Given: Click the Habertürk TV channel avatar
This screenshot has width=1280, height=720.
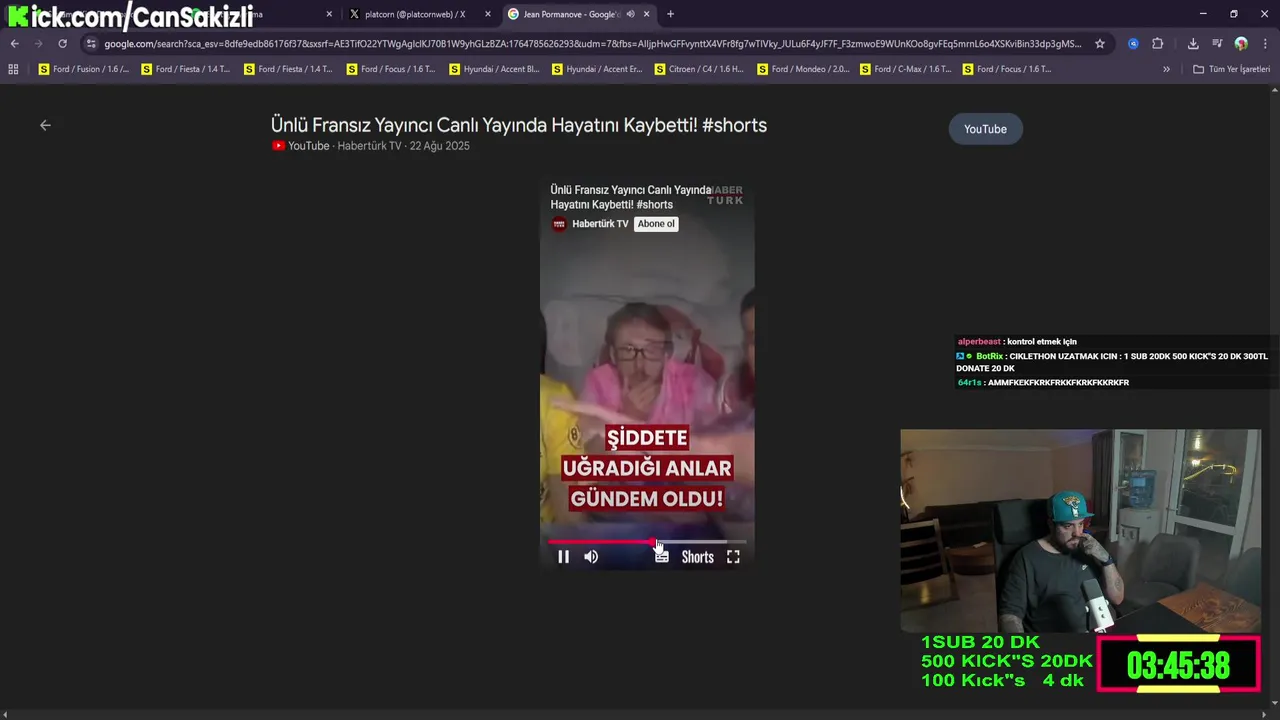Looking at the screenshot, I should (x=559, y=224).
